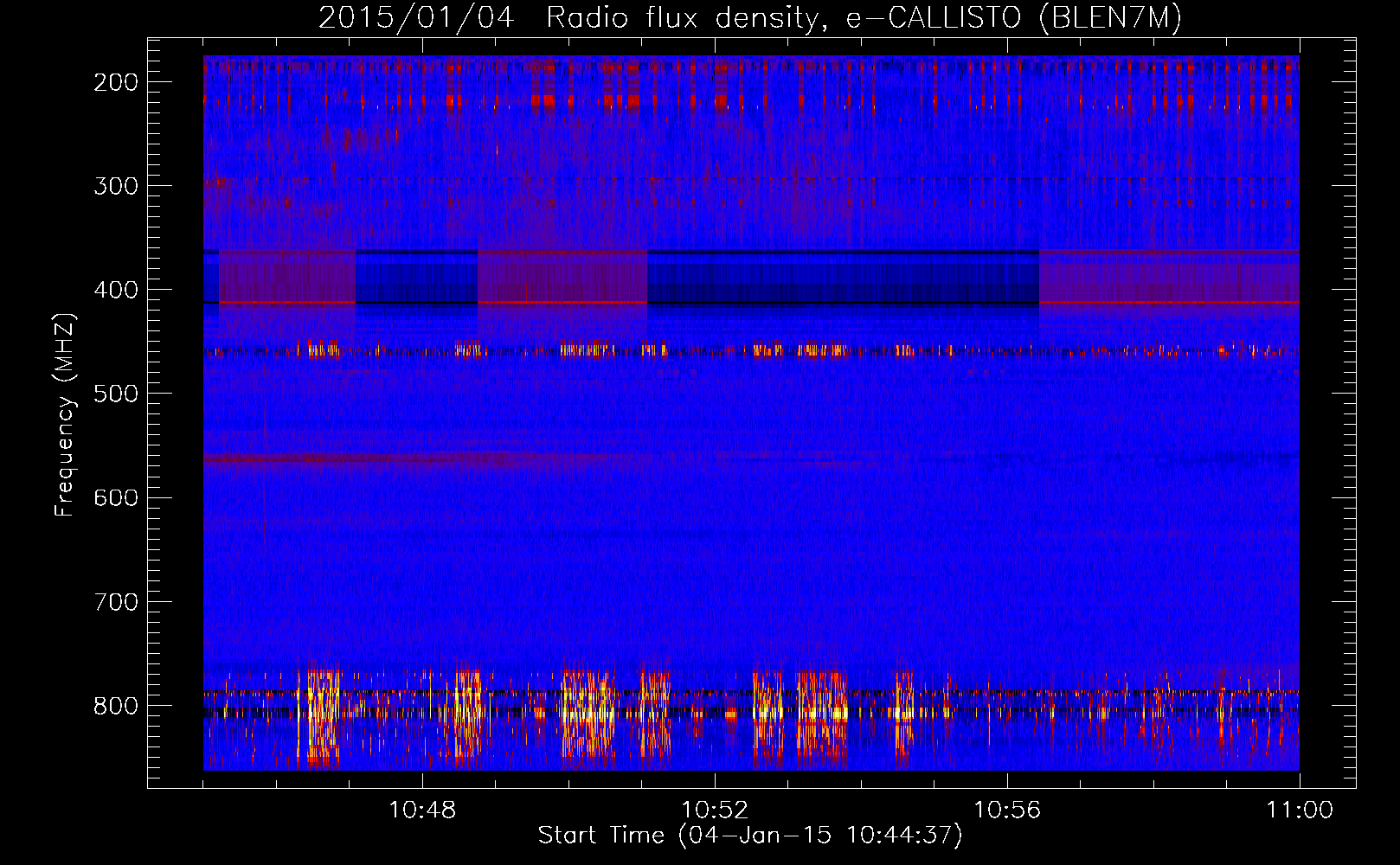Click the 800 frequency tick label
Viewport: 1400px width, 865px height.
click(116, 705)
